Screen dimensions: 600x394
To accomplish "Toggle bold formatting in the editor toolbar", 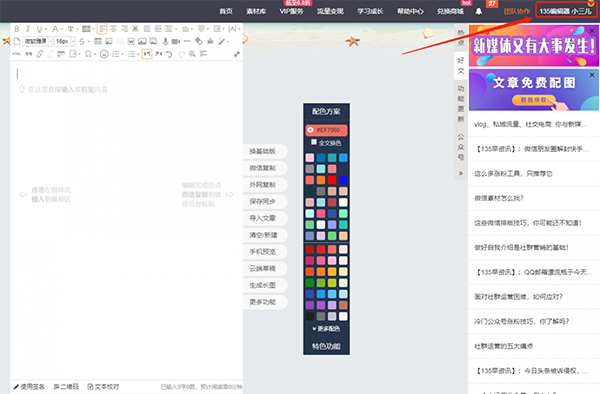I will click(16, 29).
